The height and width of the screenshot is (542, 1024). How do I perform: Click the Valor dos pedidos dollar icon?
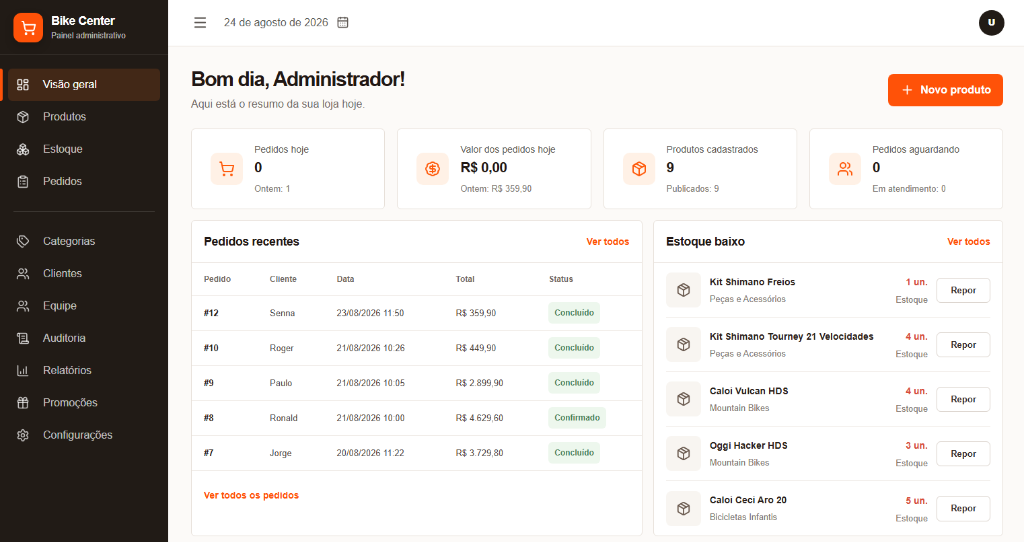click(432, 169)
